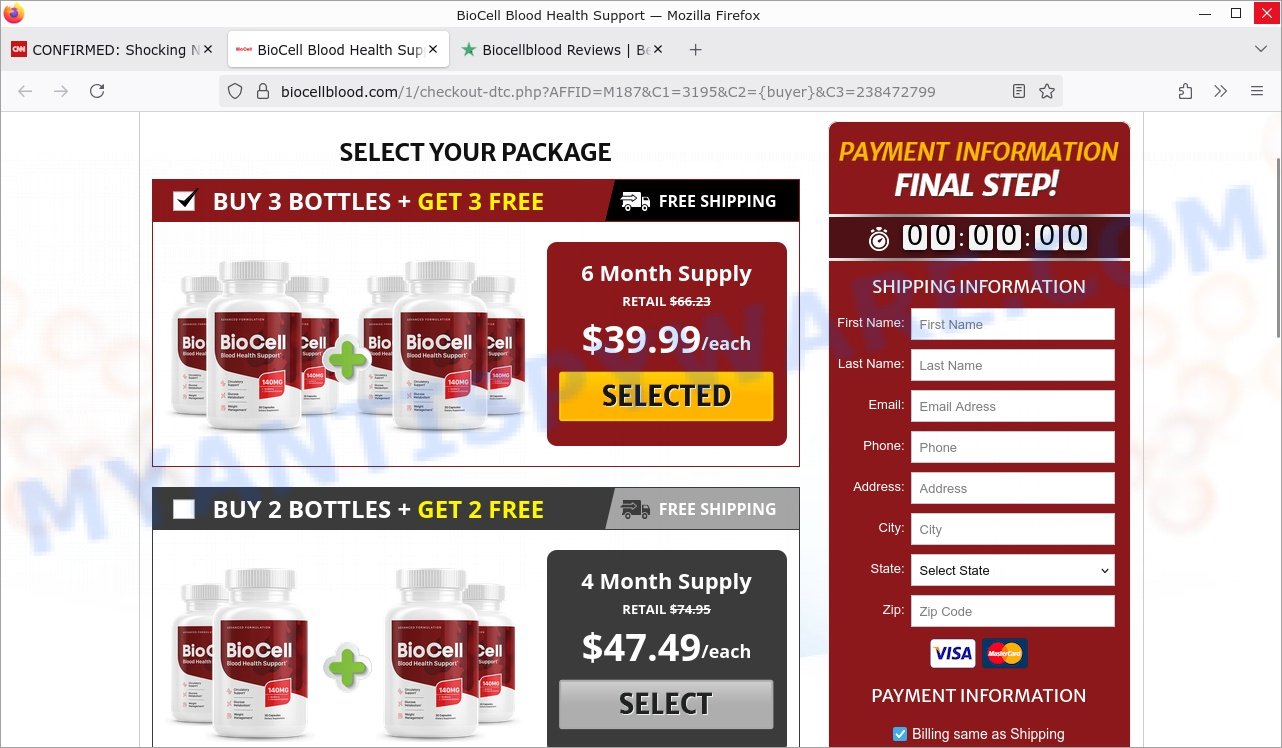
Task: Toggle reader view icon in address bar
Action: [x=1019, y=91]
